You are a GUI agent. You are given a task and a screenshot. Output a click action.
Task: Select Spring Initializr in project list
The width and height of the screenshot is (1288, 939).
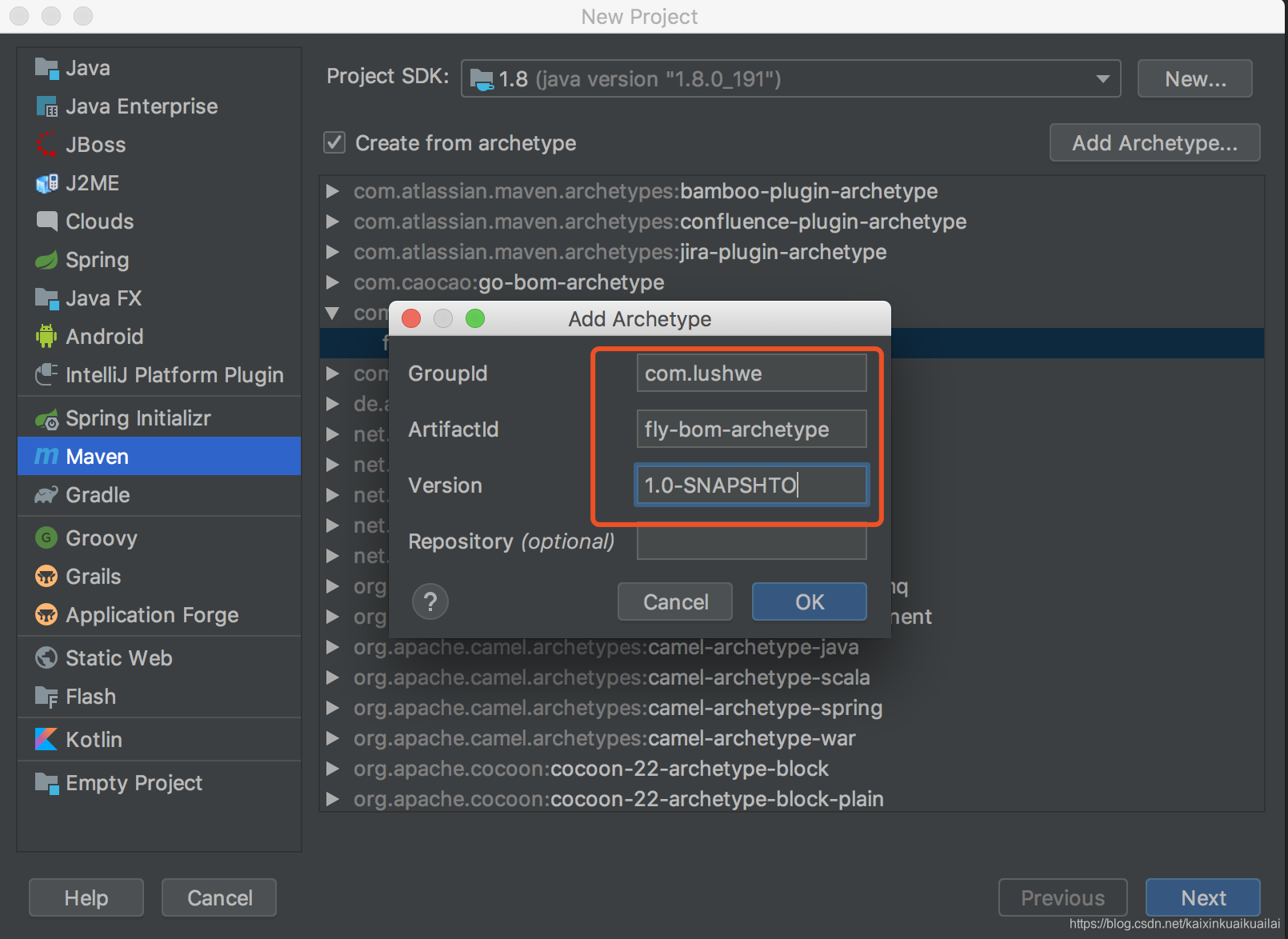point(138,418)
